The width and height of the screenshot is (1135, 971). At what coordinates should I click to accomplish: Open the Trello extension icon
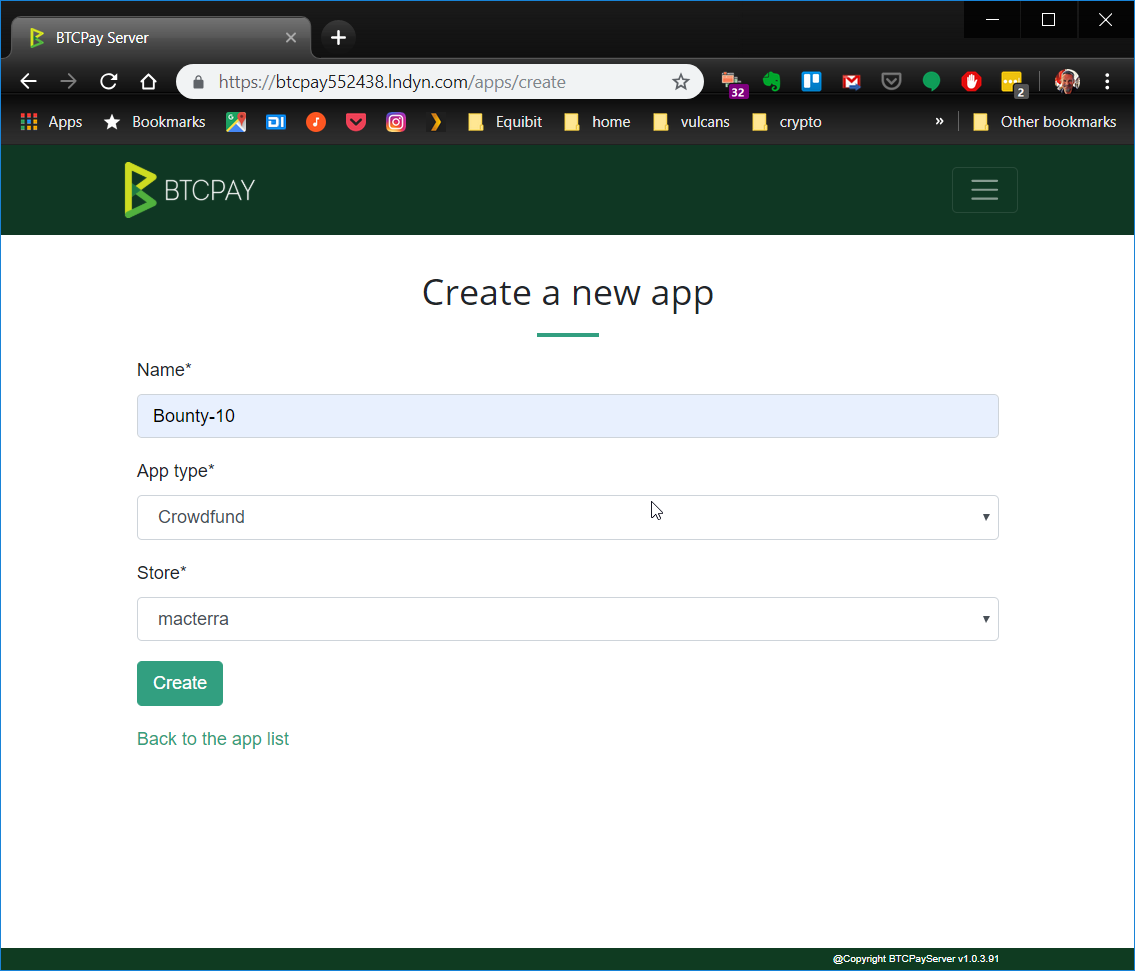click(811, 81)
